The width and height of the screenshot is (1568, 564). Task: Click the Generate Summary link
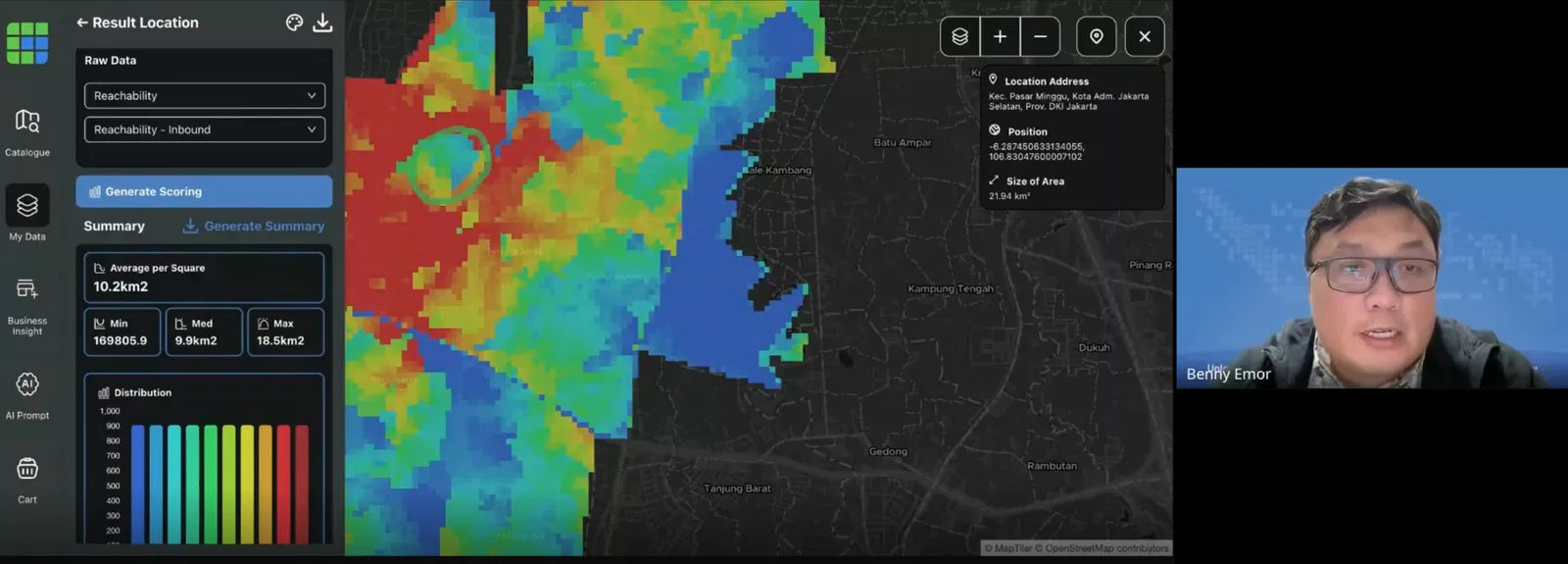(254, 226)
